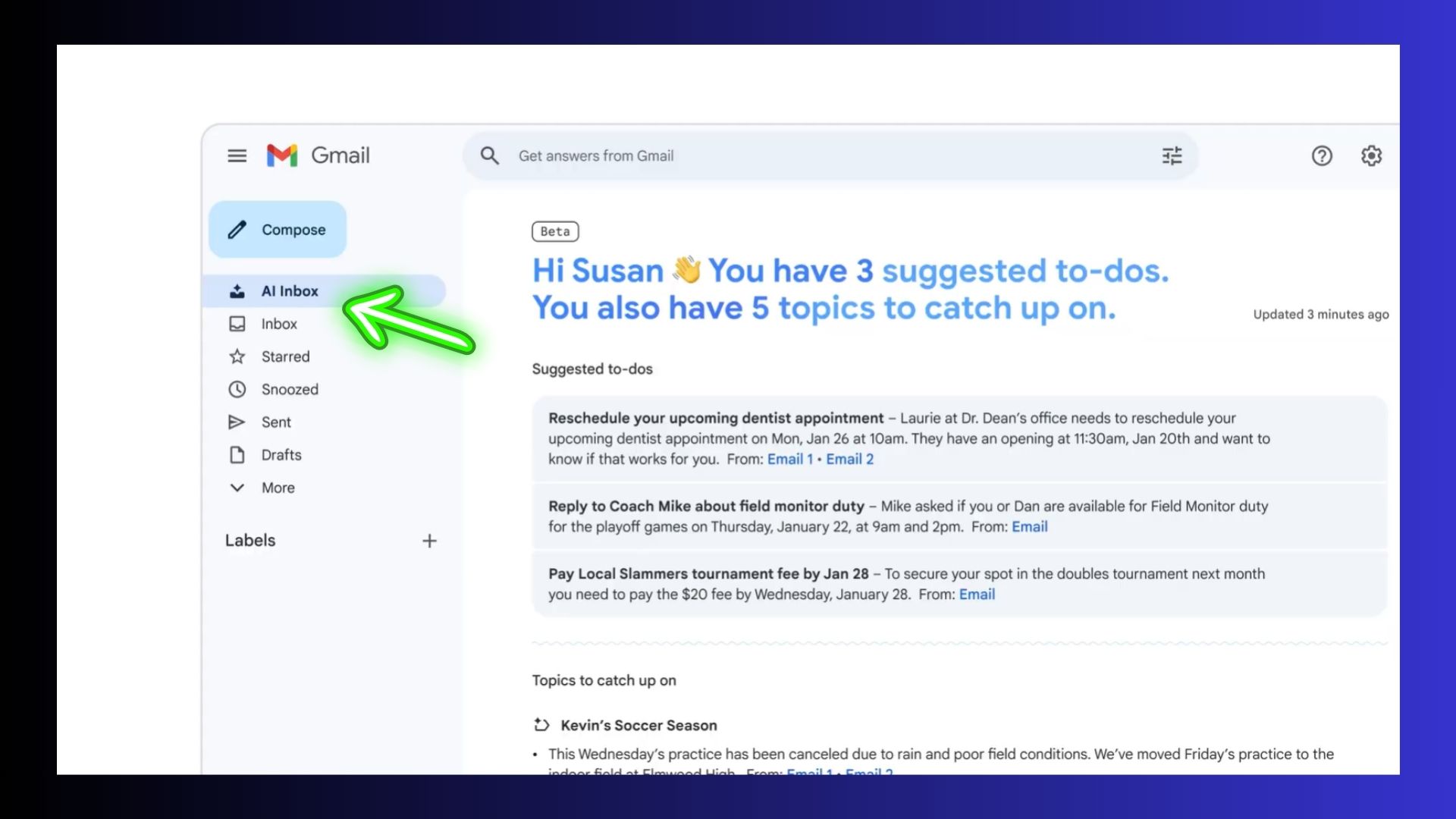Image resolution: width=1456 pixels, height=819 pixels.
Task: Open the Email from Coach Mike
Action: 1030,526
